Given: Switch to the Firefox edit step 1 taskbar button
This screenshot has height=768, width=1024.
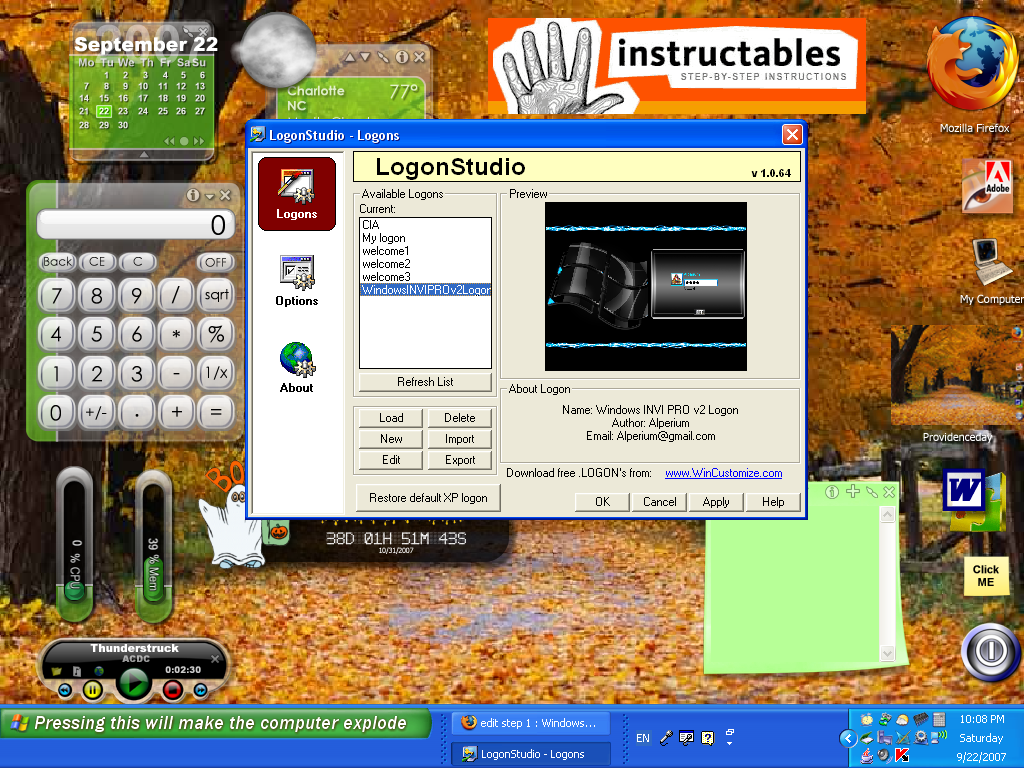Looking at the screenshot, I should coord(530,723).
